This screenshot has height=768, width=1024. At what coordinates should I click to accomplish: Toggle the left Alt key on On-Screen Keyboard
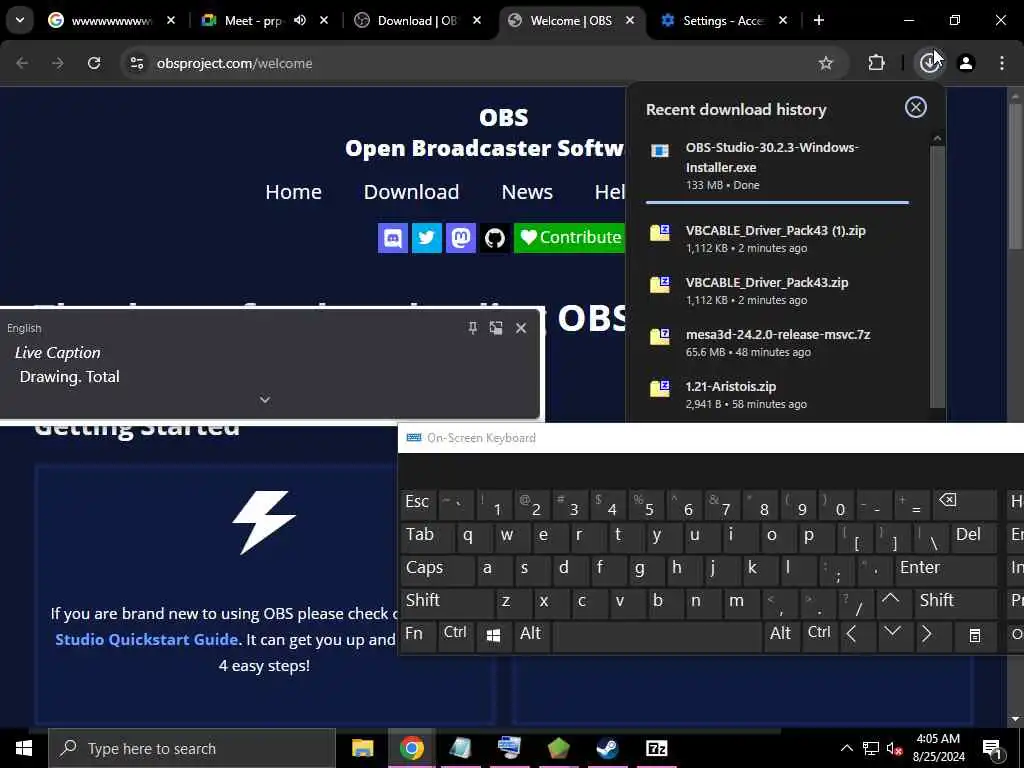[x=531, y=634]
